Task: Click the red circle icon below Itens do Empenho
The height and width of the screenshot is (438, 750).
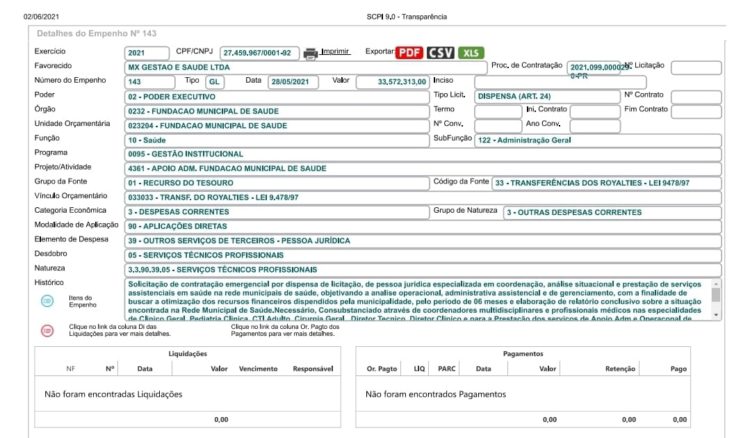Action: 47,330
